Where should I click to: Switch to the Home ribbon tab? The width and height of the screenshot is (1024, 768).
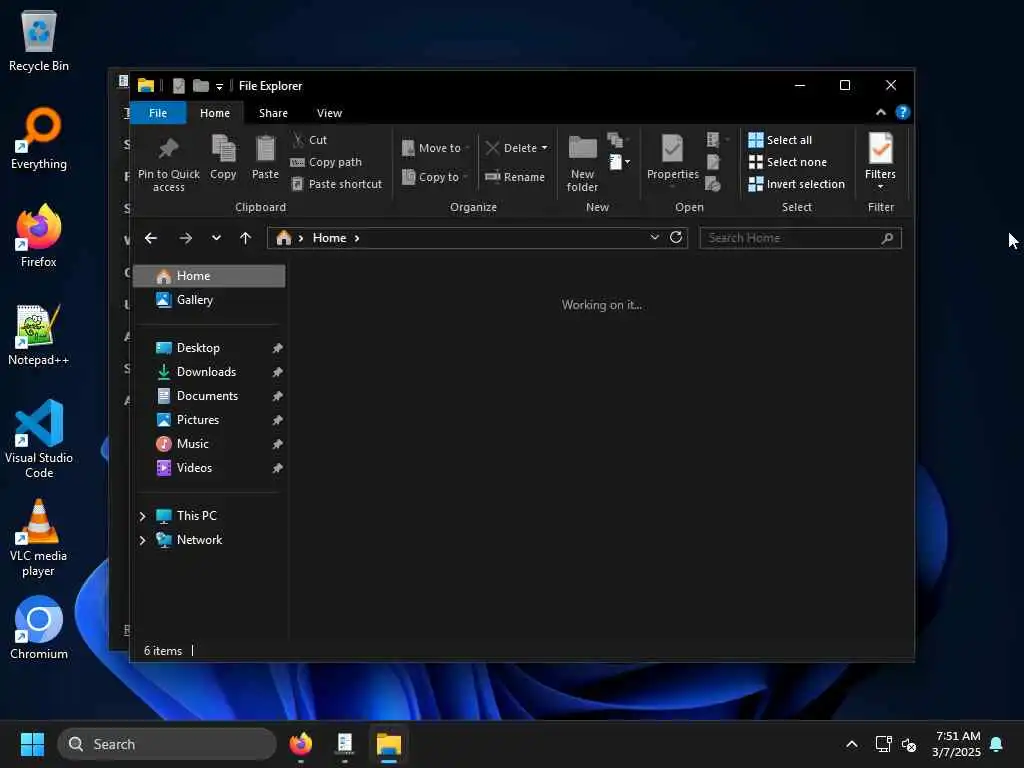[215, 113]
